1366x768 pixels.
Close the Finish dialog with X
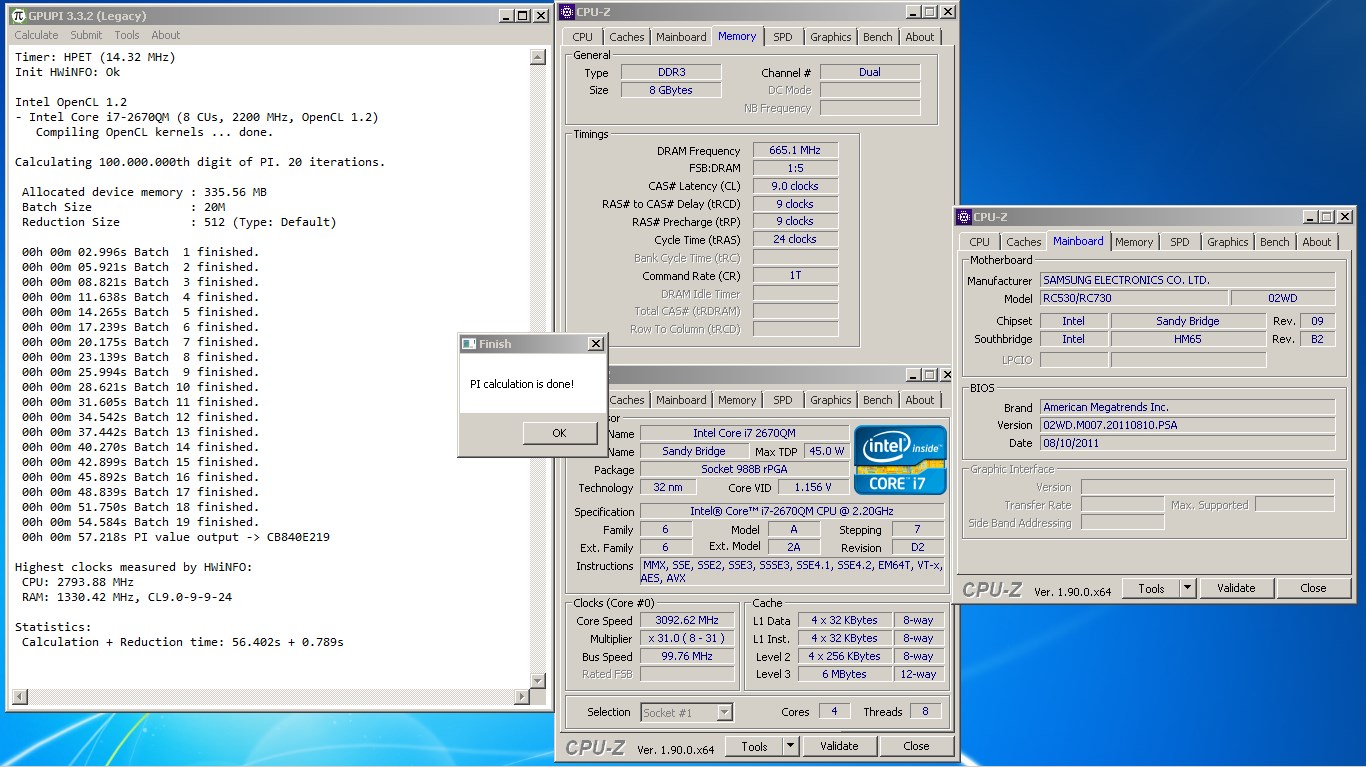[x=595, y=344]
